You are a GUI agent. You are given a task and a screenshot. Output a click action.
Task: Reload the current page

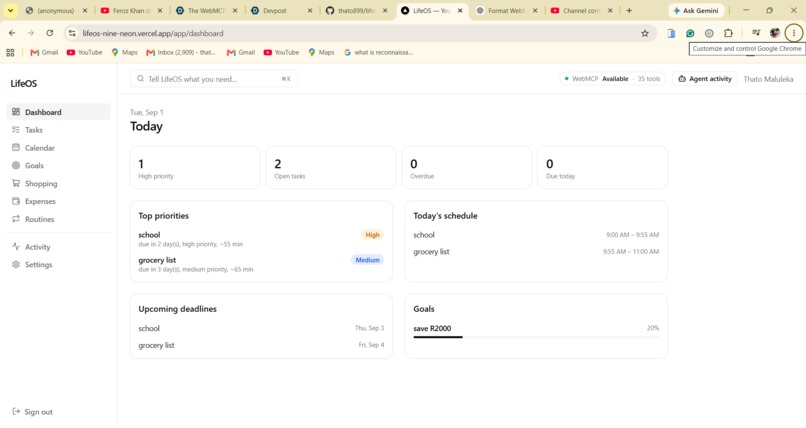[x=49, y=33]
